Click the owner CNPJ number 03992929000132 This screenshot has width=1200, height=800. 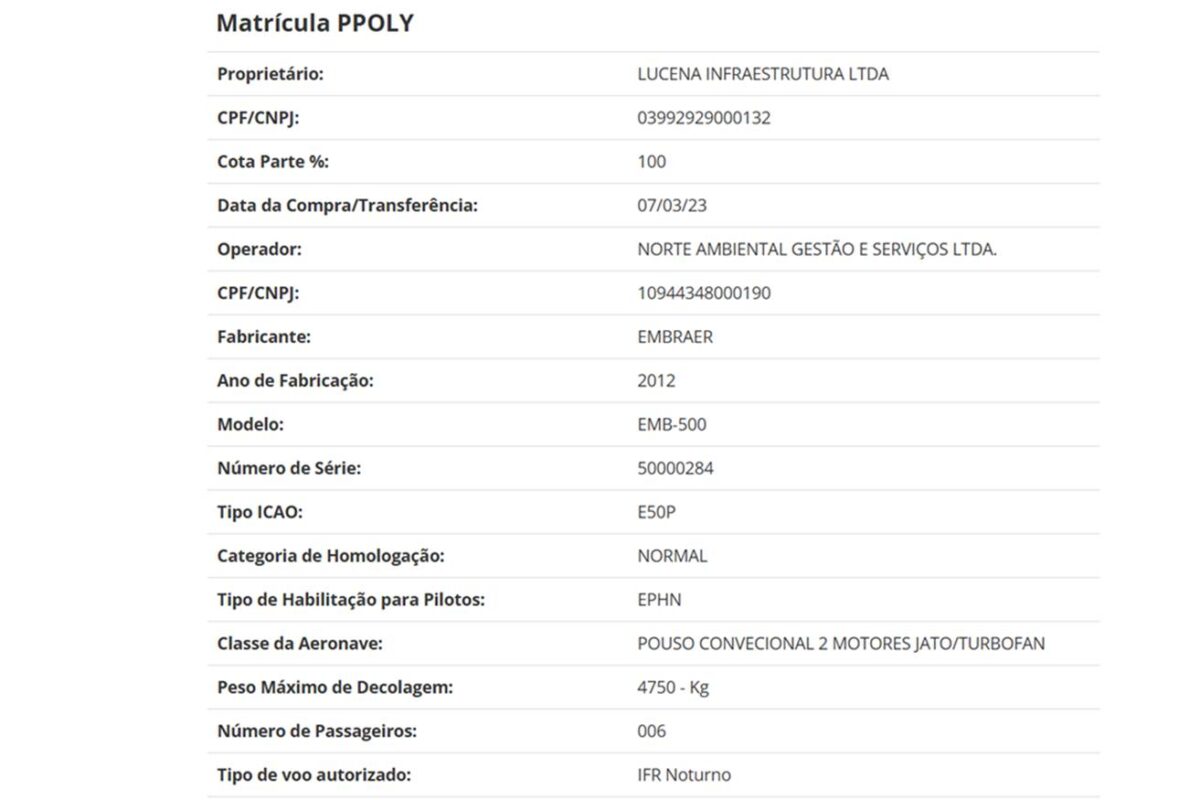click(704, 118)
